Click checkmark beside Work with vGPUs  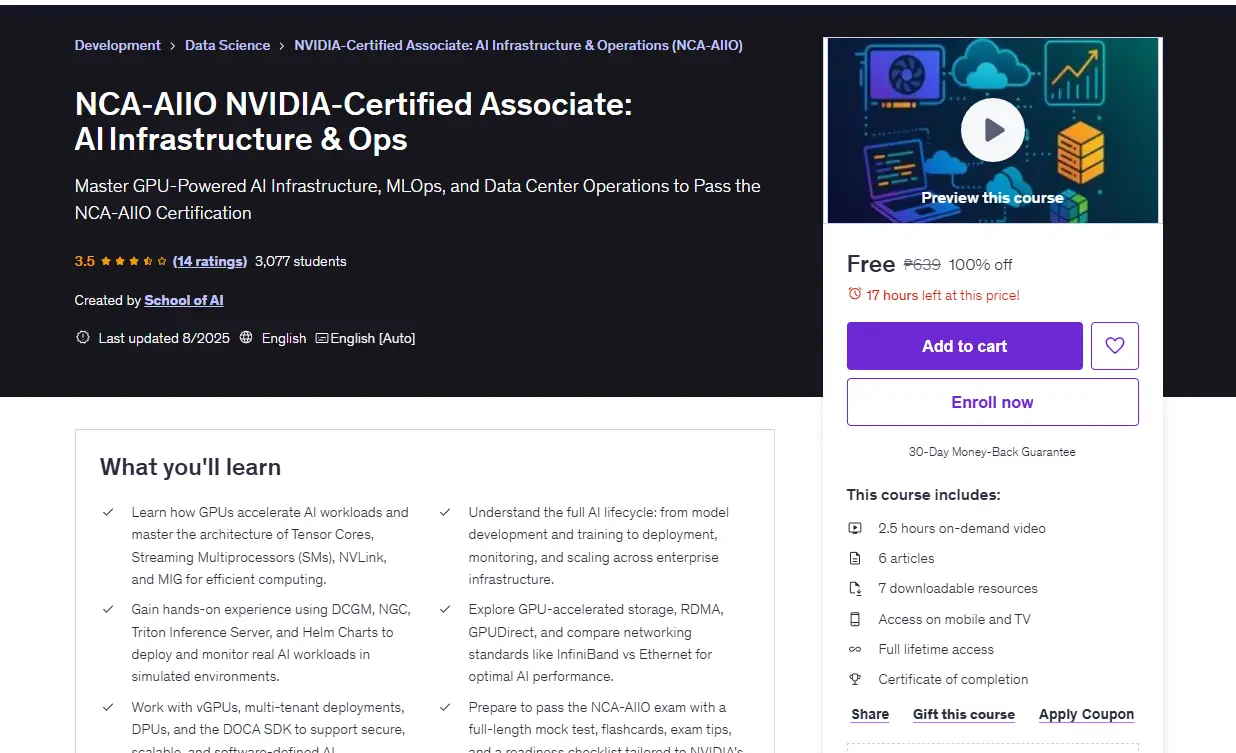coord(108,707)
